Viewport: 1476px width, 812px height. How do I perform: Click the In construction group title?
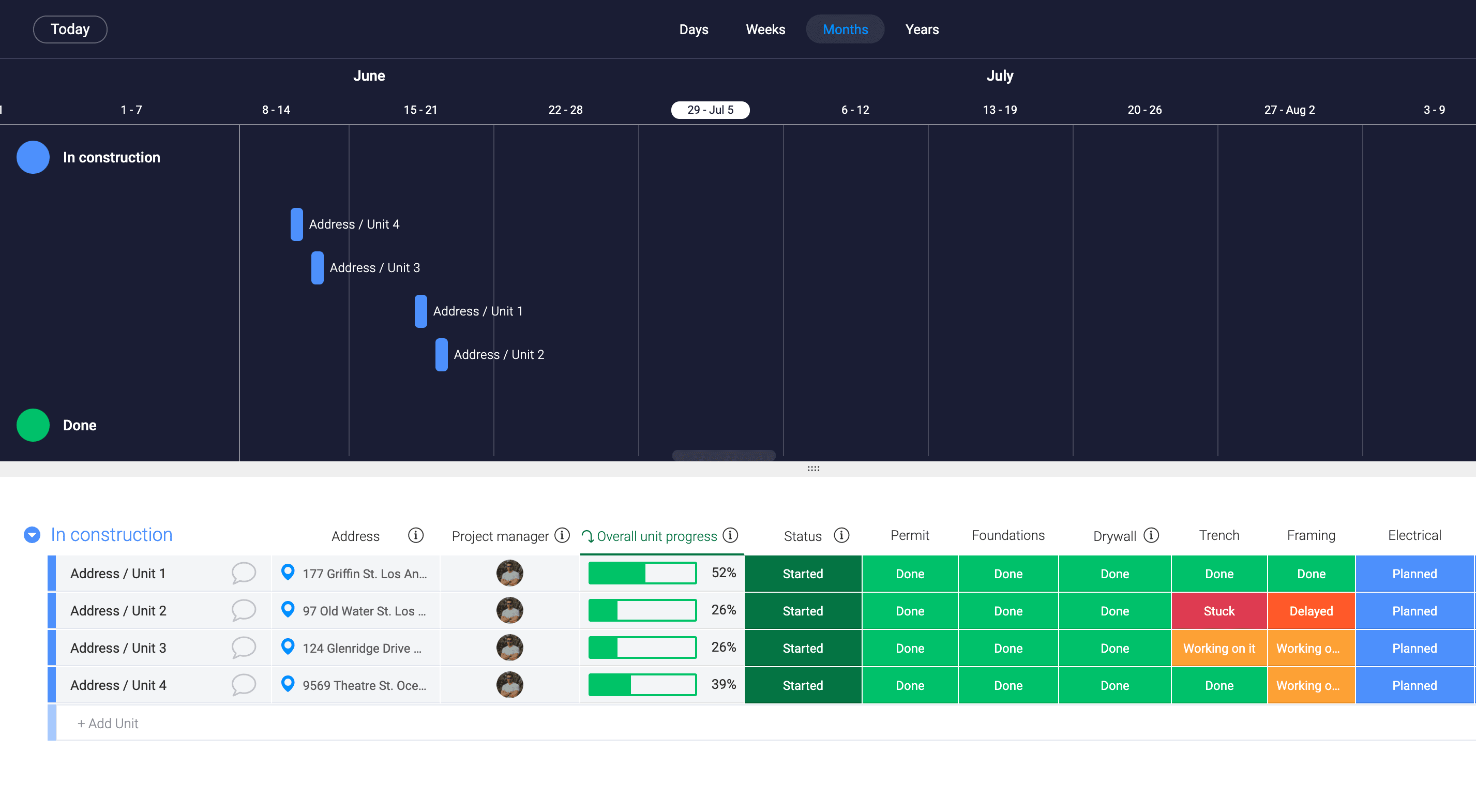point(112,534)
